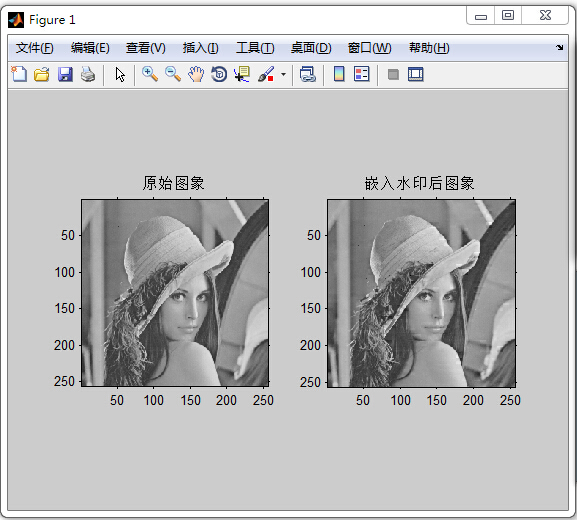Click the Link Plot icon
The width and height of the screenshot is (577, 520).
pos(308,74)
